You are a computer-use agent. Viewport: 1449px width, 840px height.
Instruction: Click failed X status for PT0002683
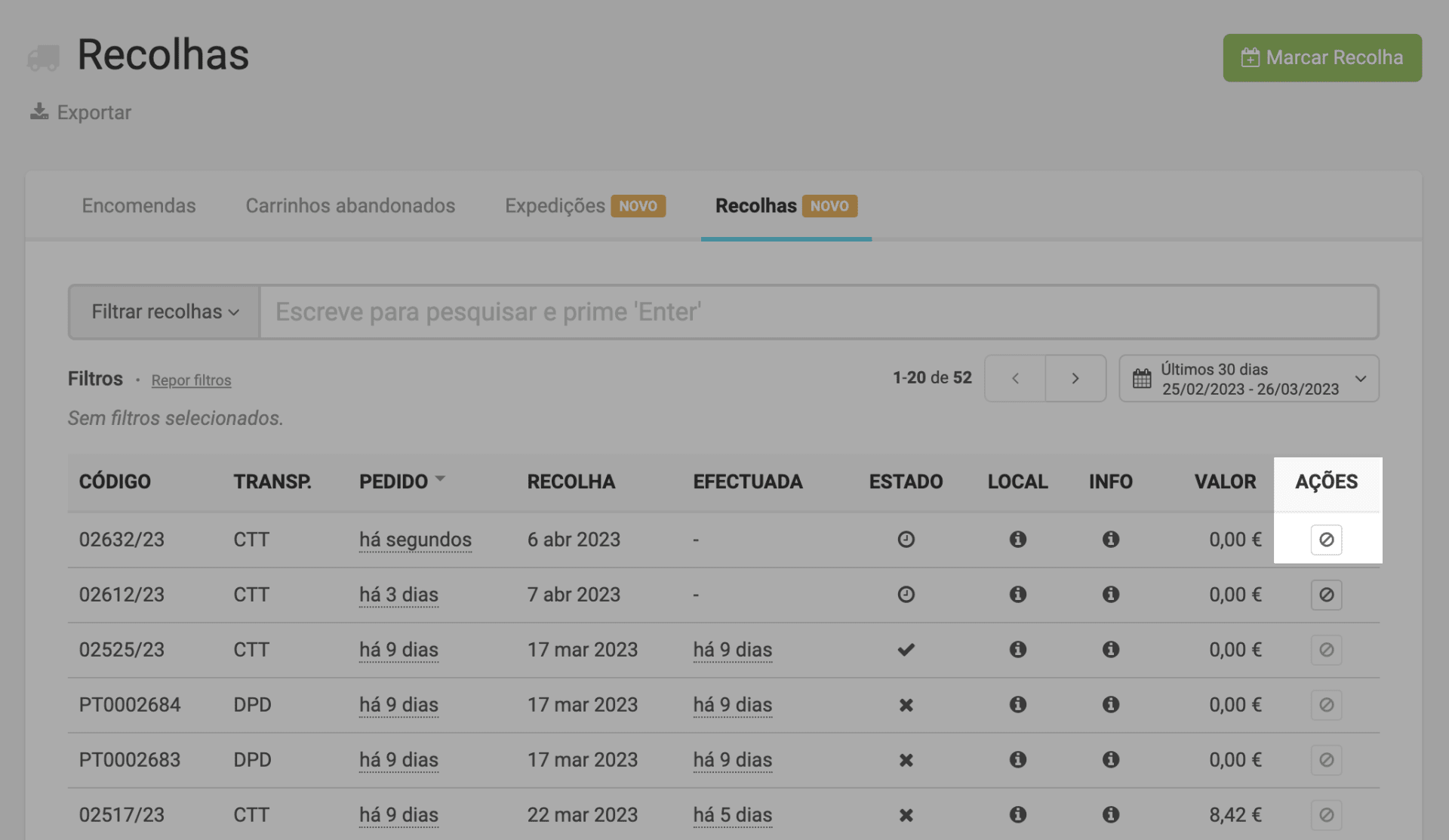(906, 760)
